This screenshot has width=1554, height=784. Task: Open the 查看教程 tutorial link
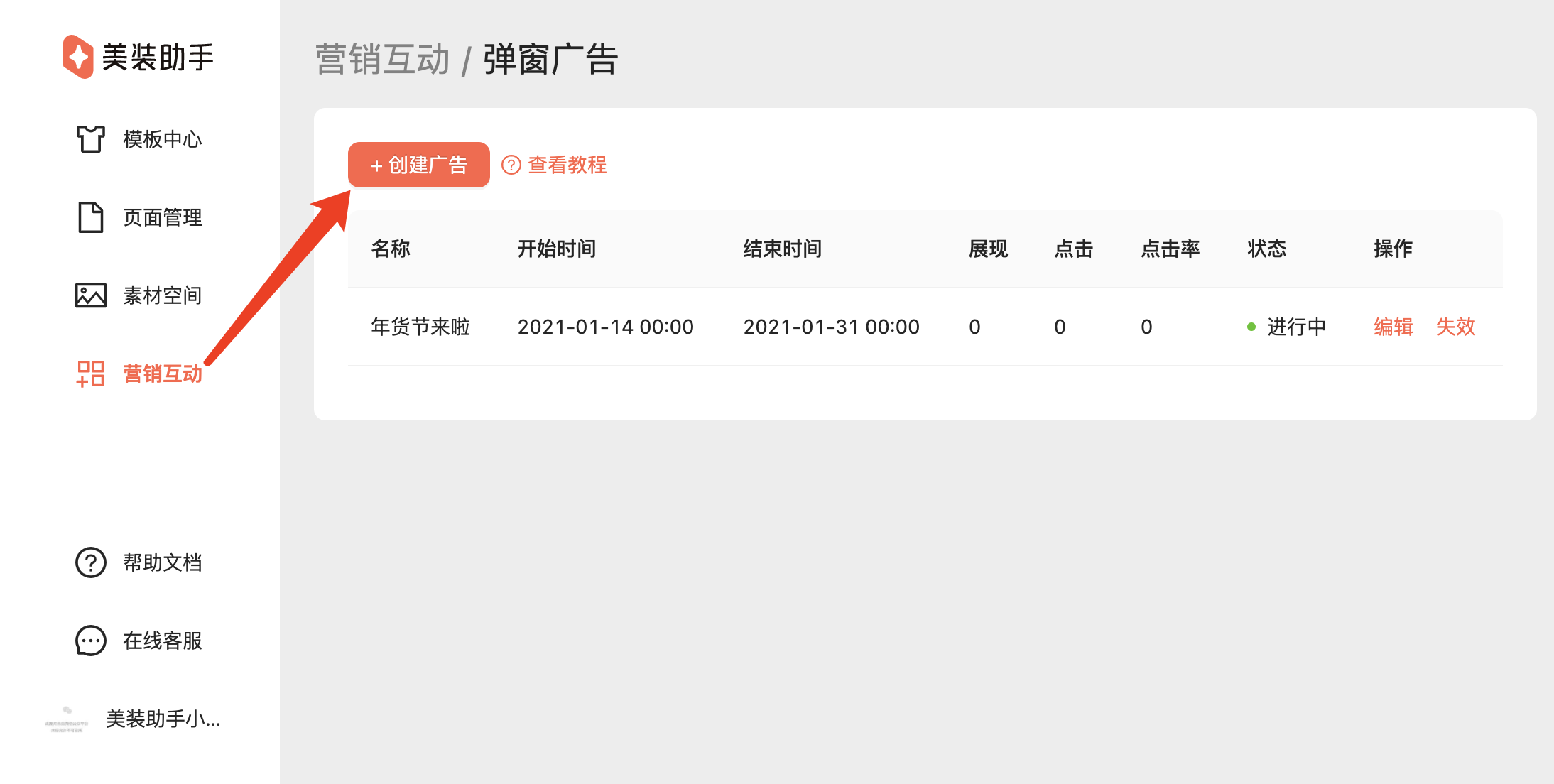click(x=567, y=165)
